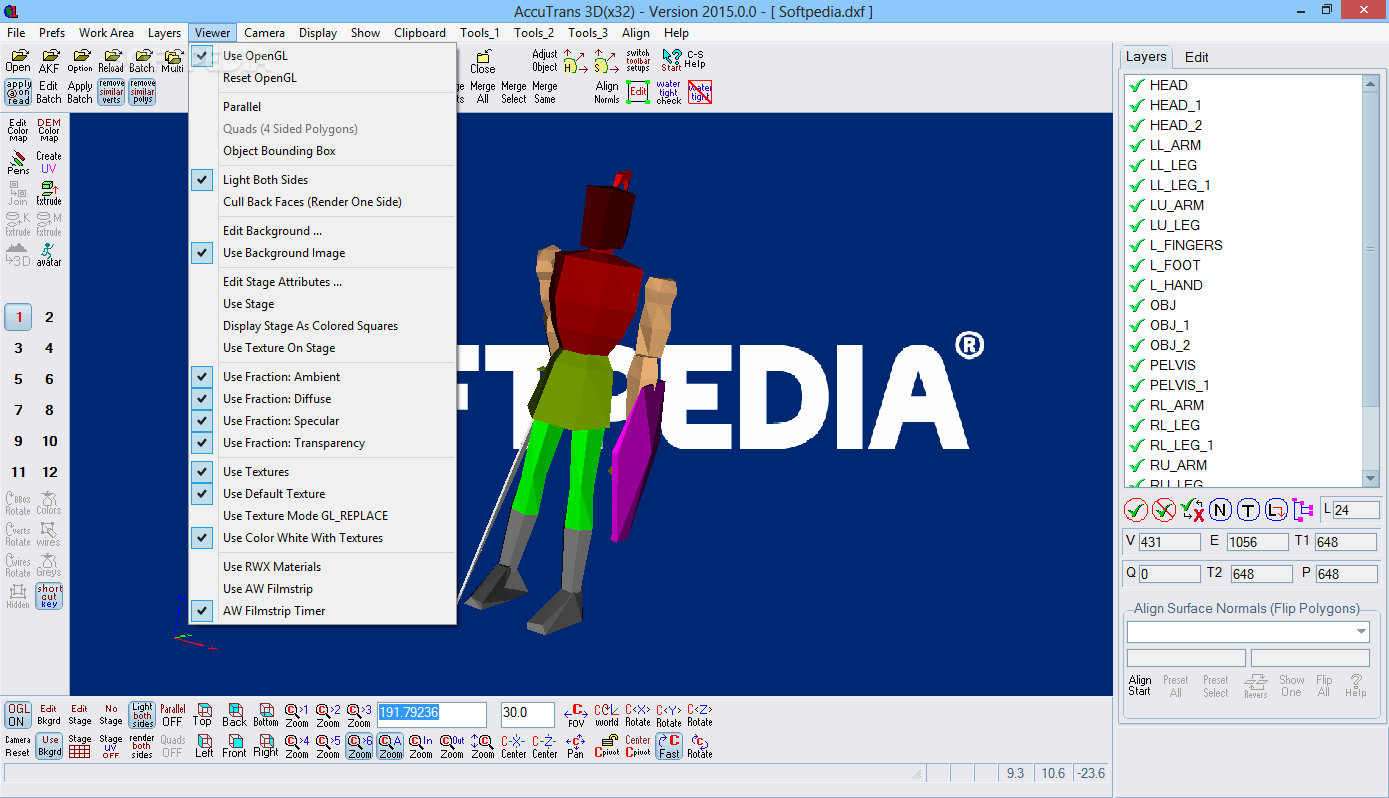Choose Edit Background... from Viewer menu
Viewport: 1389px width, 798px height.
(322, 231)
